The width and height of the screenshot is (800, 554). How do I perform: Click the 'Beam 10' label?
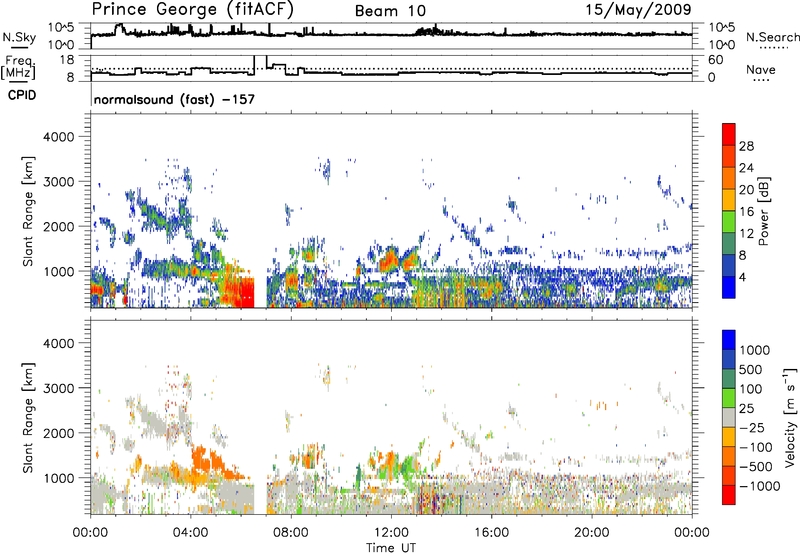tap(390, 11)
